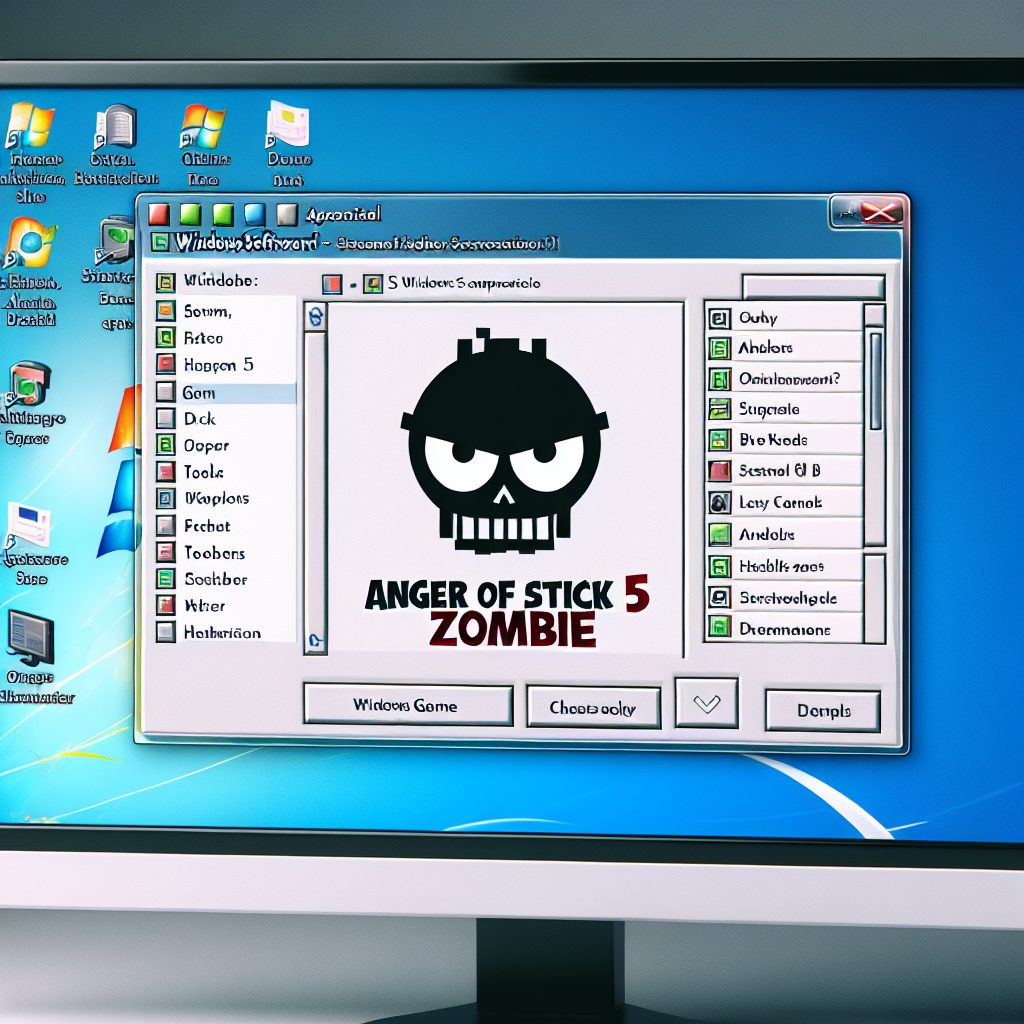Click the red icon before 'S Wildoors' path

(x=332, y=284)
